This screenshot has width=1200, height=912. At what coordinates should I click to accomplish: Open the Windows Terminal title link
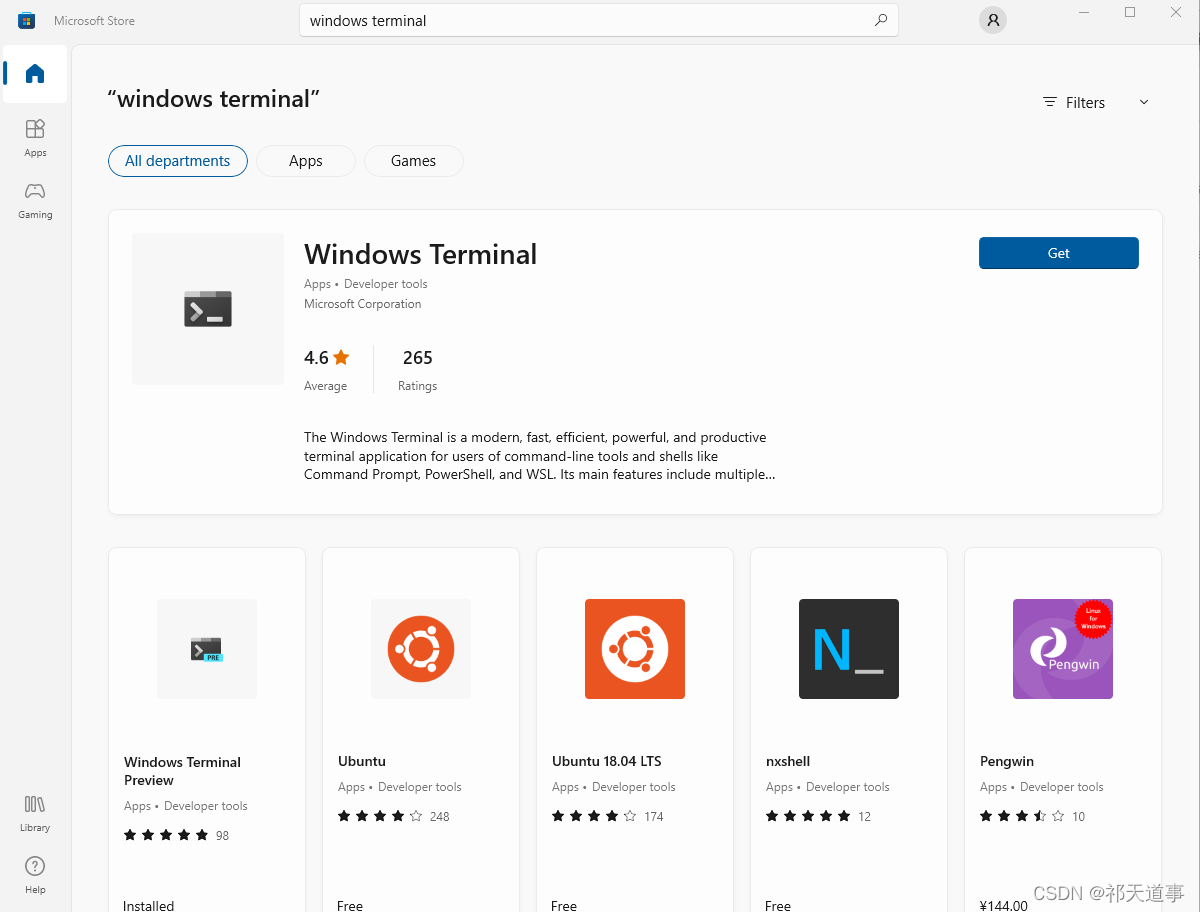(x=420, y=254)
